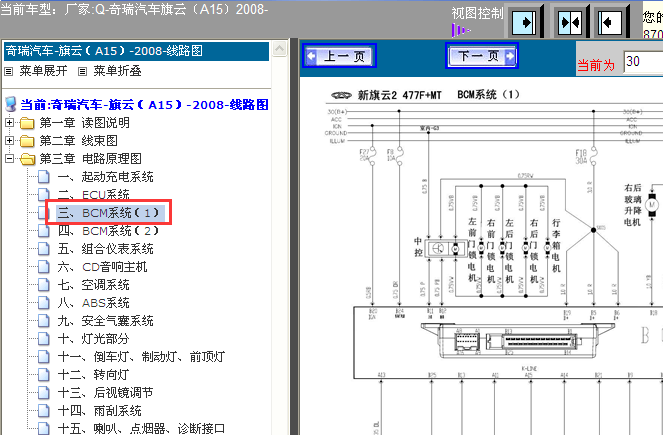663x435 pixels.
Task: Open 四、BCM系统(2) page
Action: tap(108, 231)
